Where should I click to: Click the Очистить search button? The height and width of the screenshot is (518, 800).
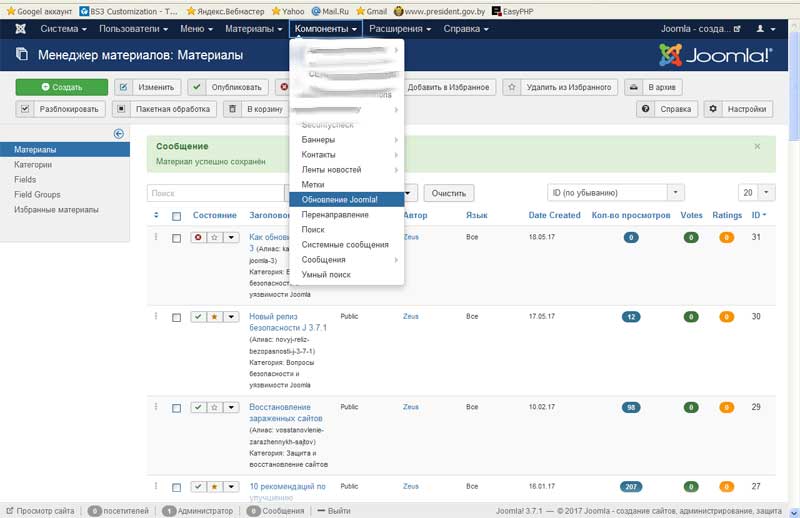[x=448, y=193]
